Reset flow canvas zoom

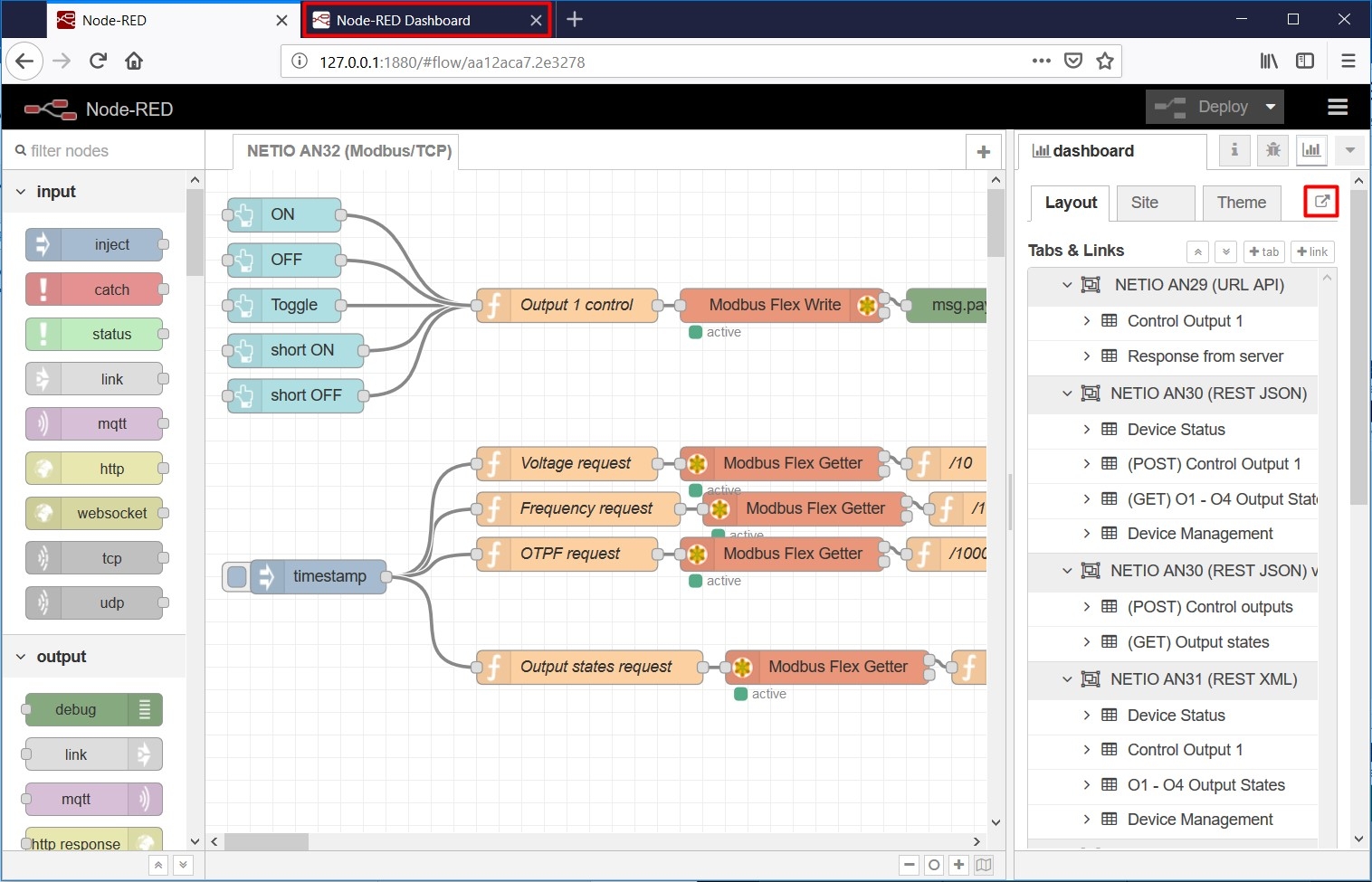click(934, 865)
